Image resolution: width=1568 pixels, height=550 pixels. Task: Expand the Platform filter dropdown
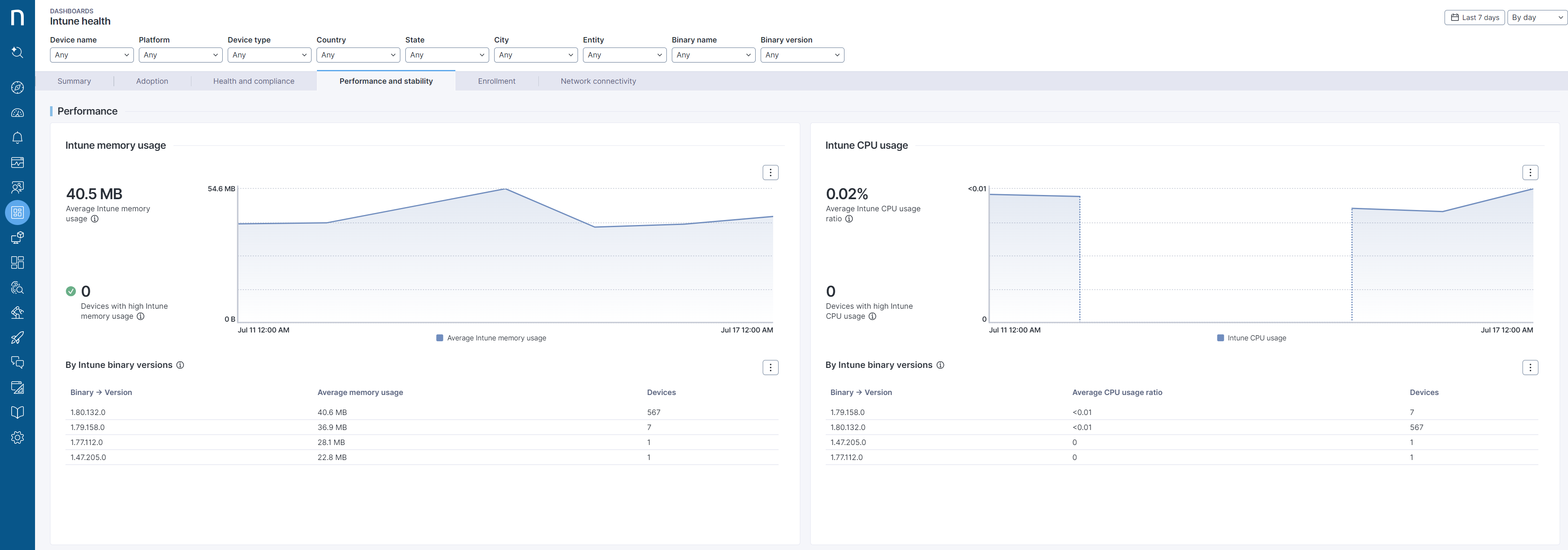click(x=180, y=55)
